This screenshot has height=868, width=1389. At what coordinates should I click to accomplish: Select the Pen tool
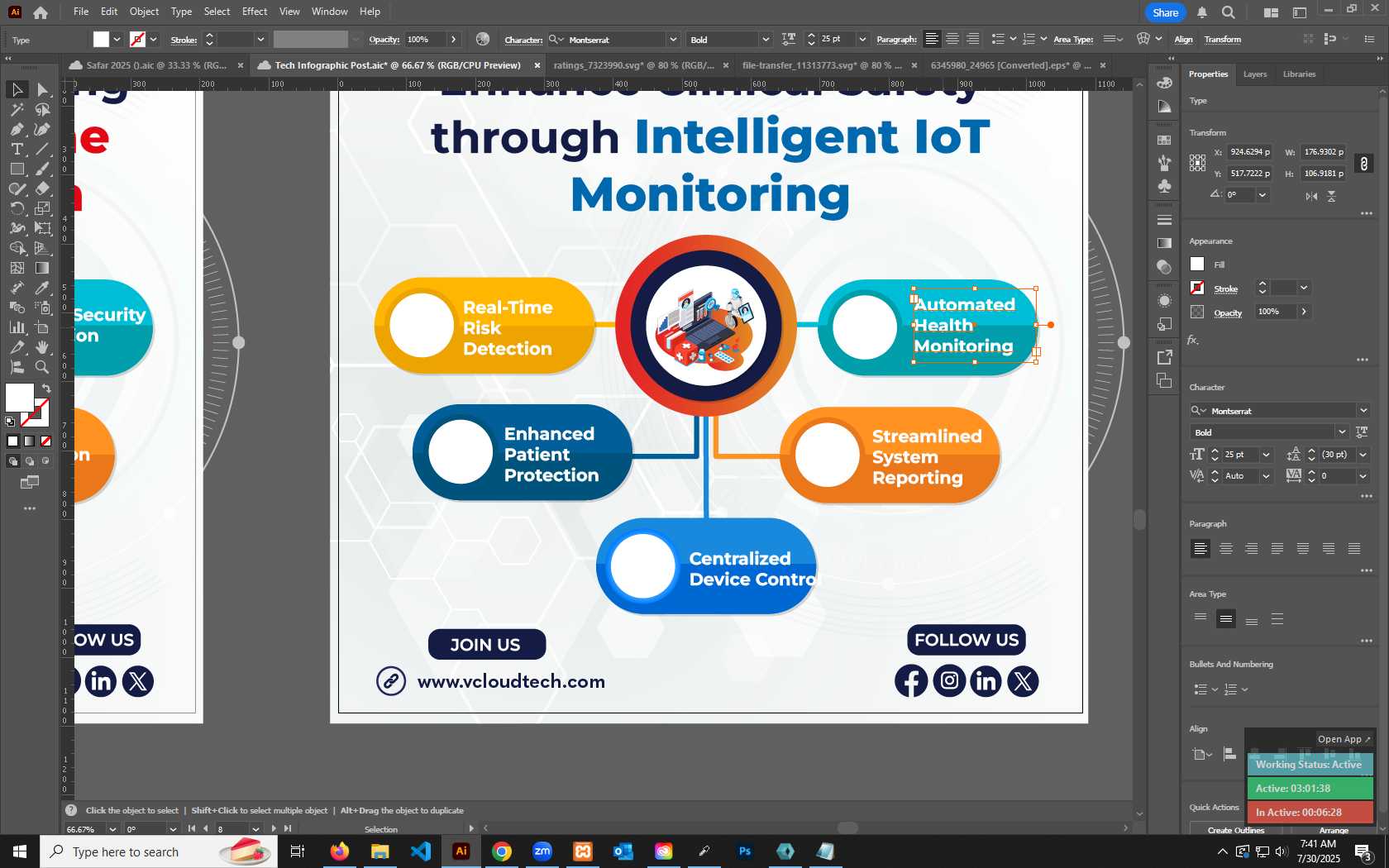point(17,129)
